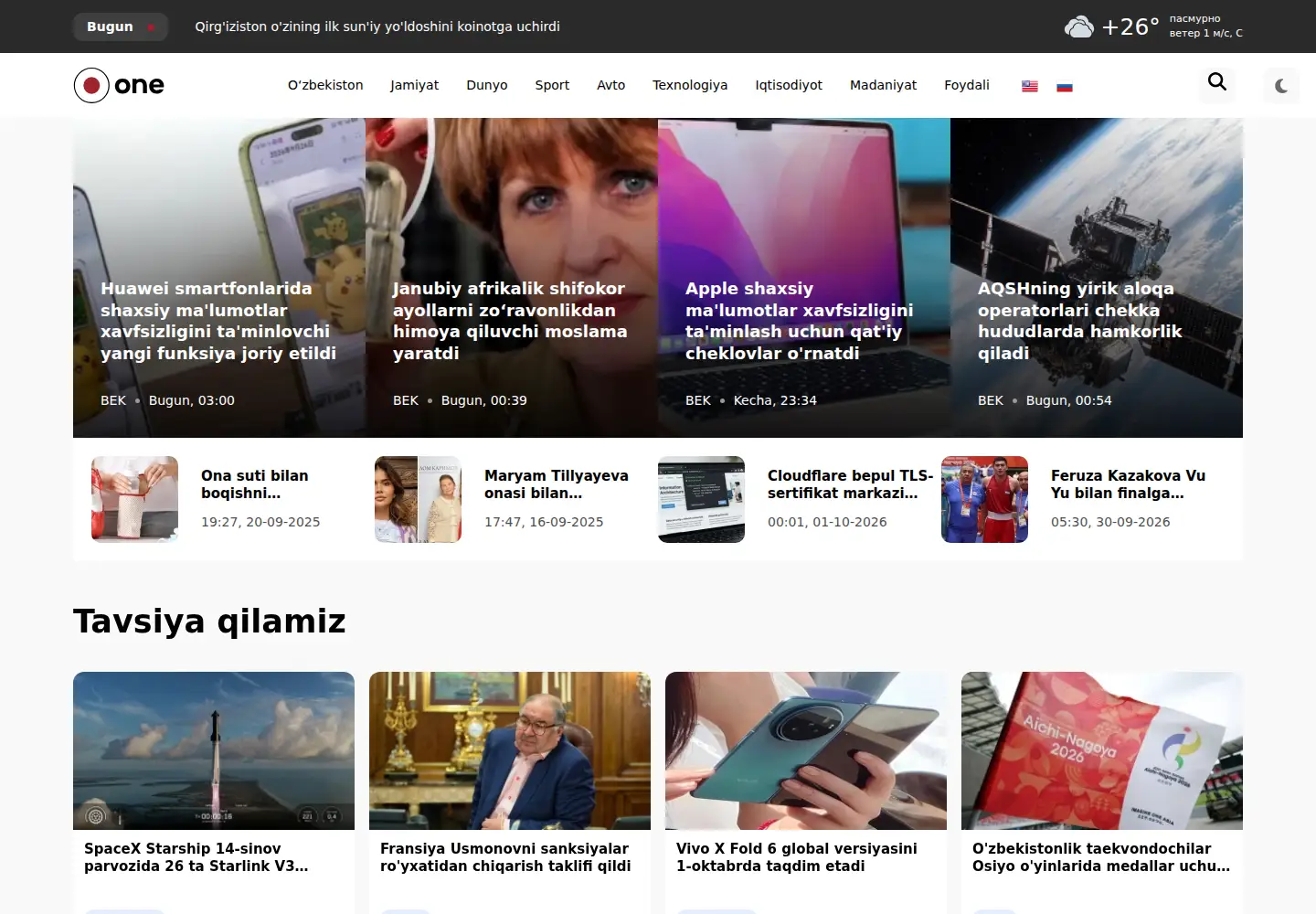The width and height of the screenshot is (1316, 914).
Task: Go to the Madaniyat section
Action: (883, 85)
